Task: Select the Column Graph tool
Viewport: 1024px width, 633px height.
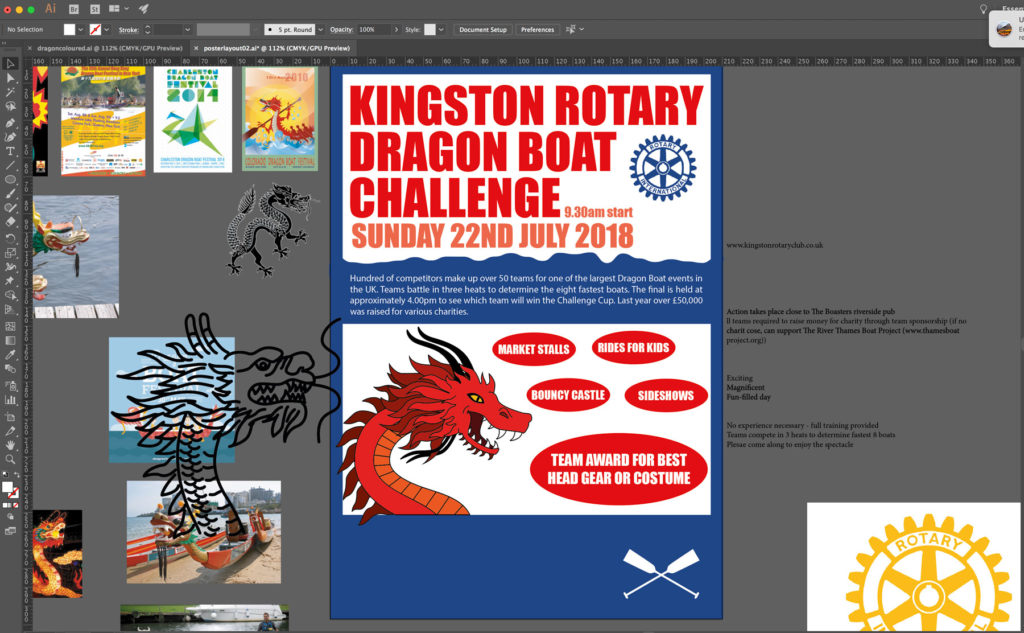Action: coord(10,400)
